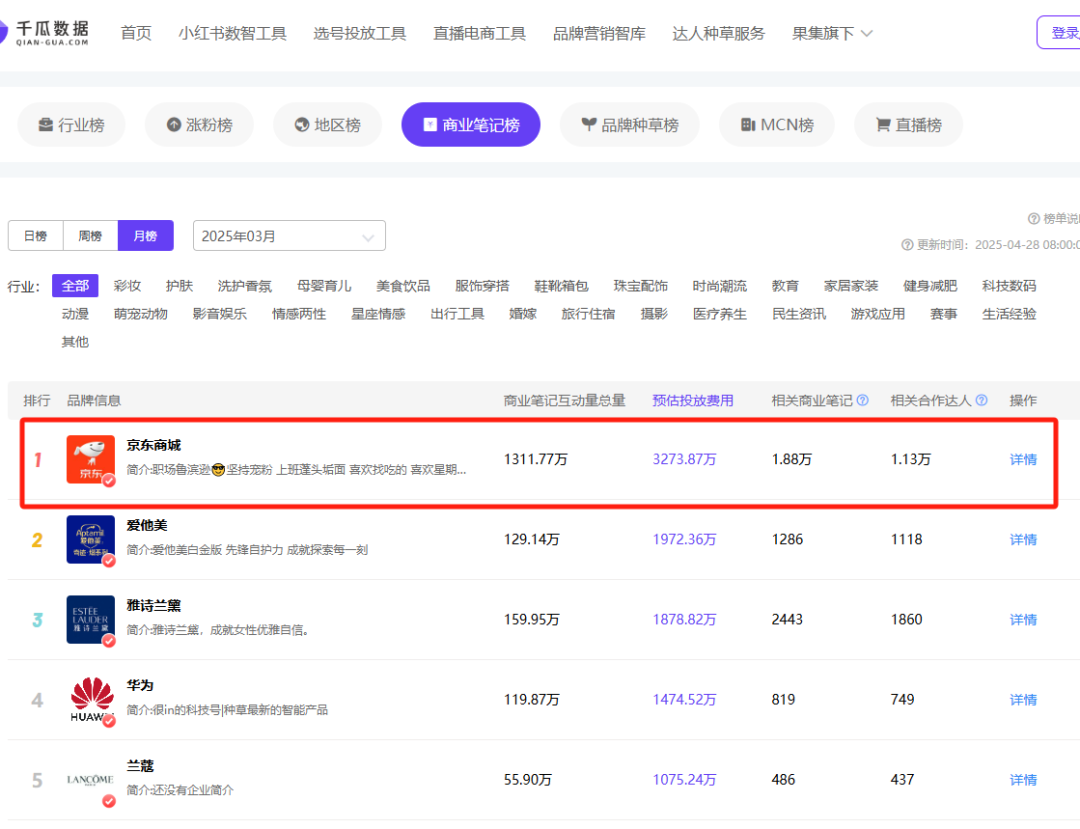Open 小红书数智工具 in top navigation
Image resolution: width=1080 pixels, height=829 pixels.
[232, 33]
